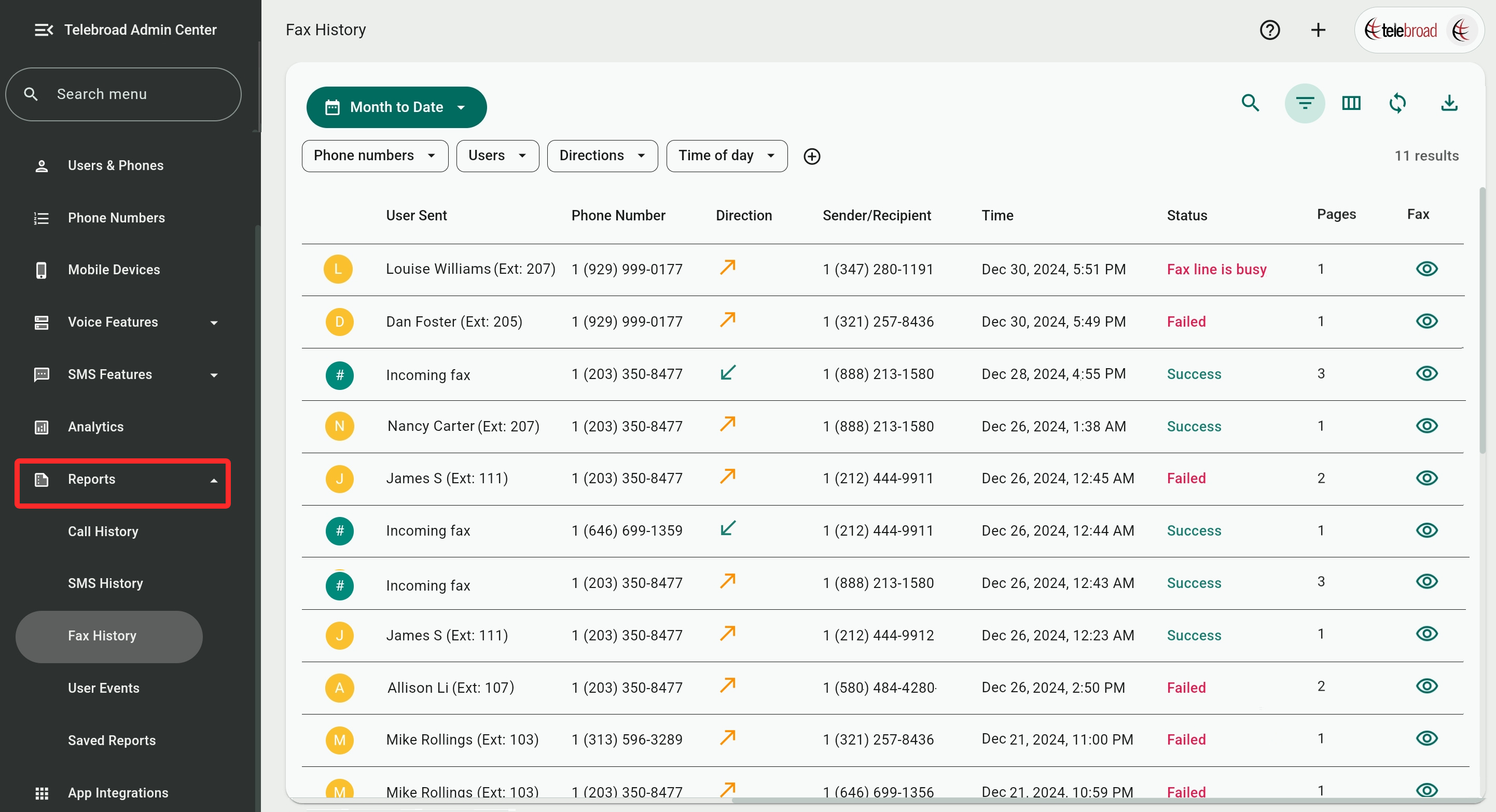
Task: Go to Call History report
Action: click(x=103, y=531)
